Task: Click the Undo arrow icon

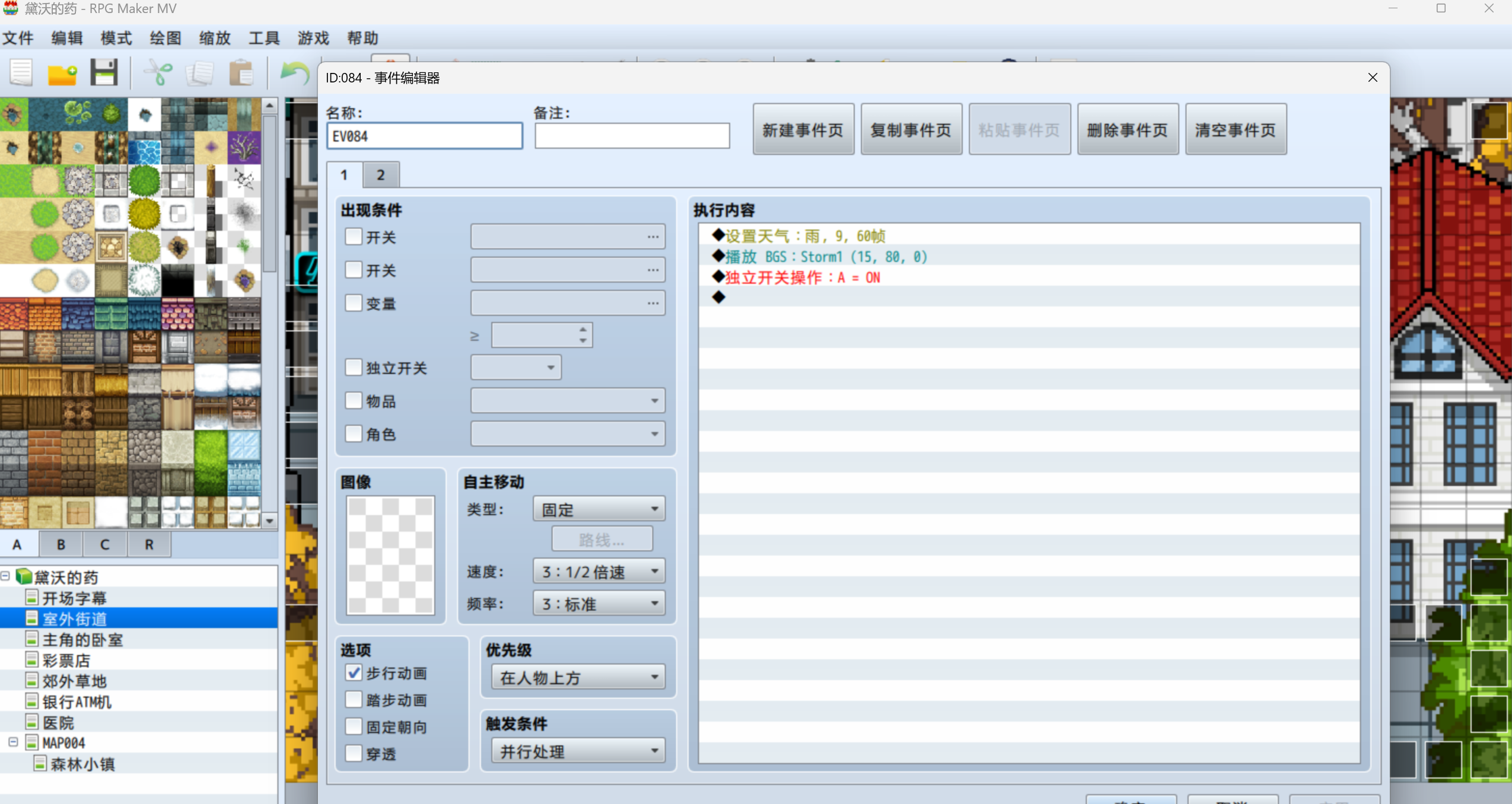Action: 294,74
